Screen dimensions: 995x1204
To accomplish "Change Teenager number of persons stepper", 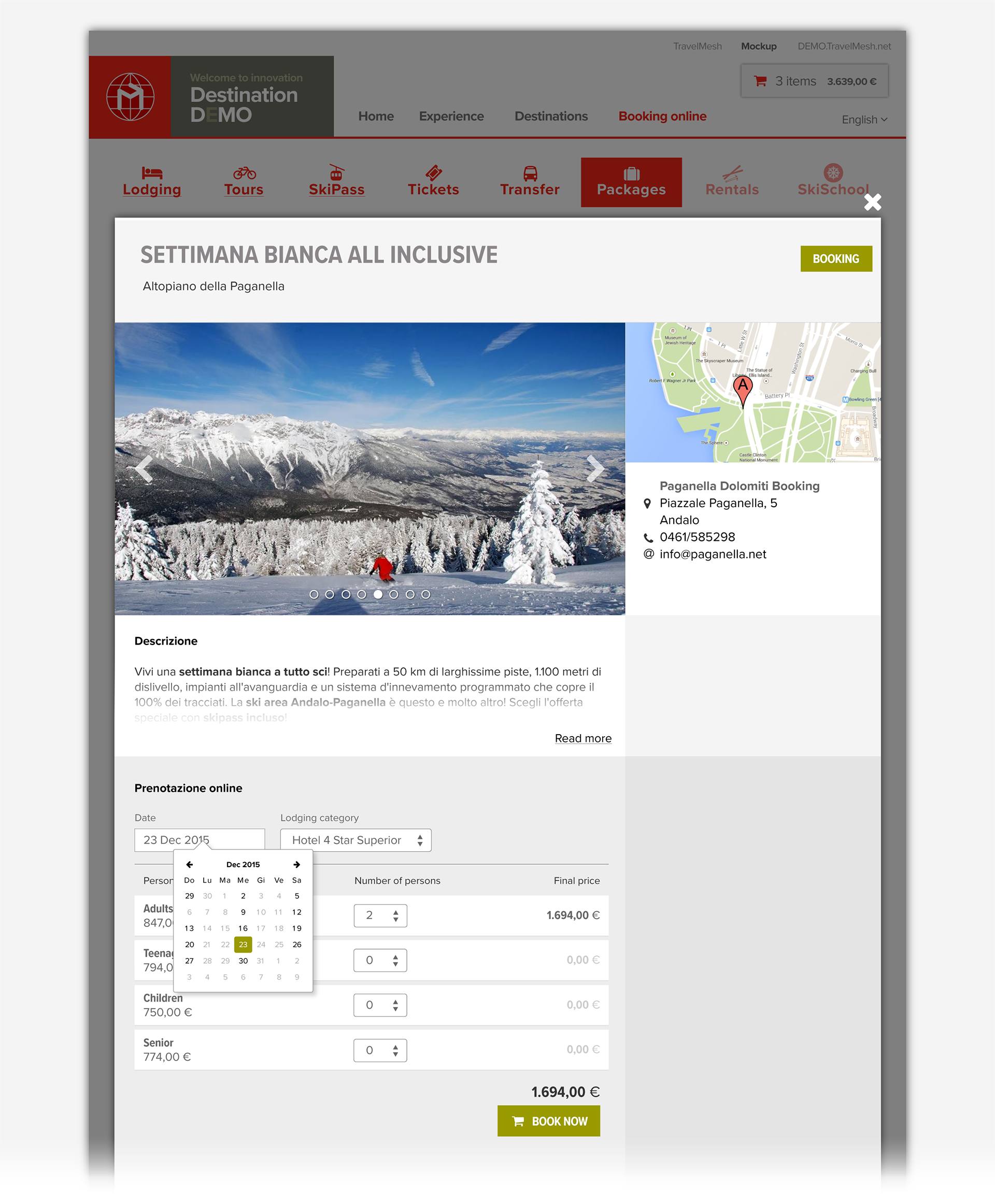I will click(380, 960).
